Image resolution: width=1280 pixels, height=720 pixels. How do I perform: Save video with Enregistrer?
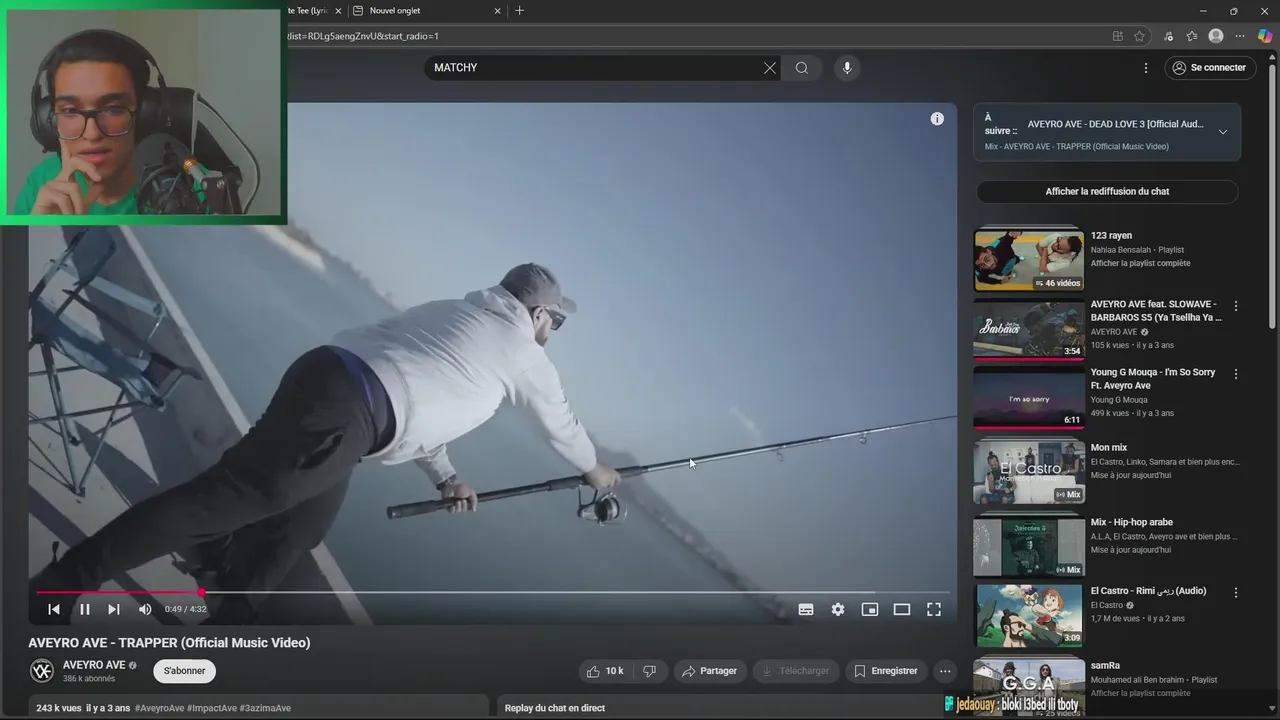[886, 671]
